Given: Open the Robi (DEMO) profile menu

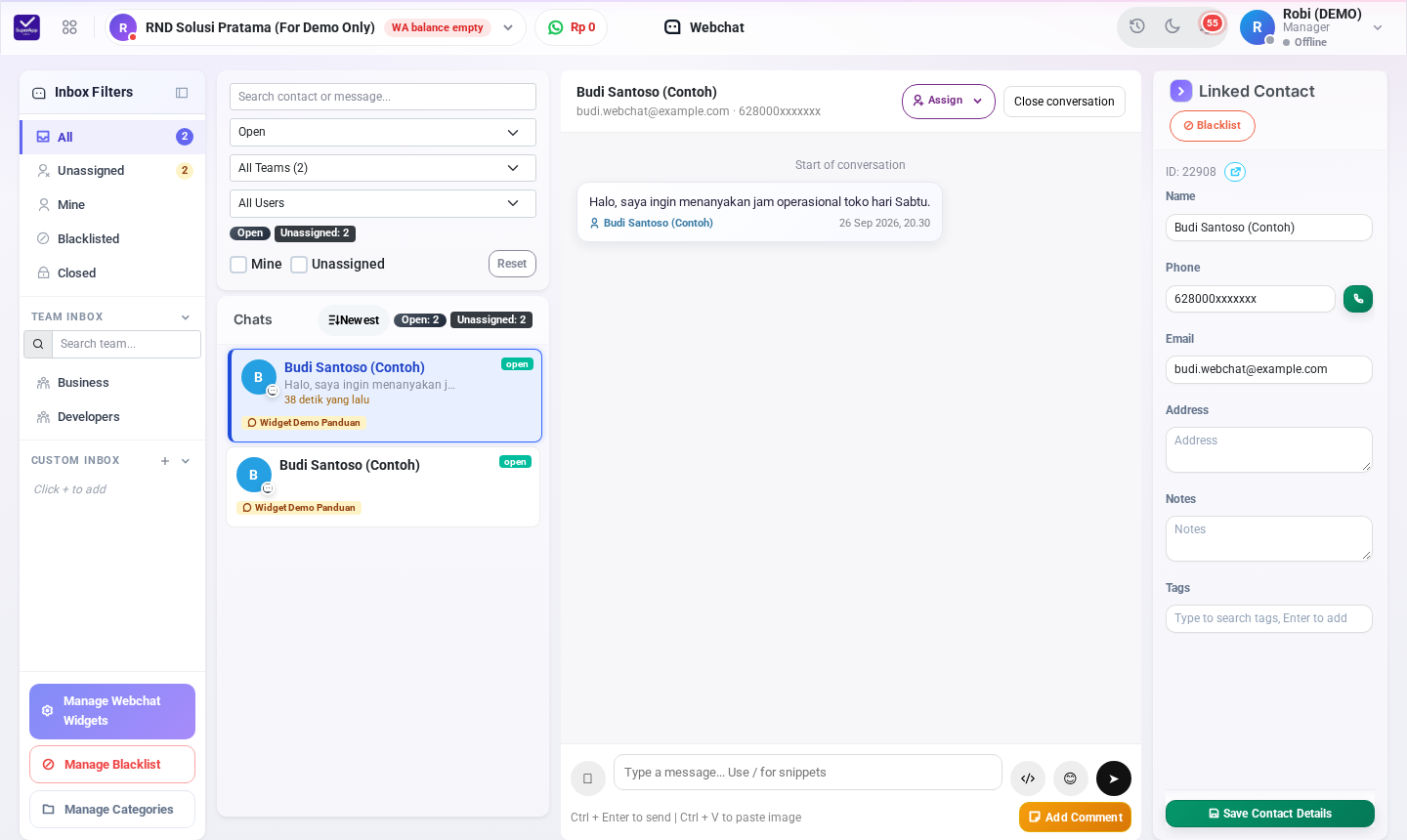Looking at the screenshot, I should pyautogui.click(x=1313, y=27).
